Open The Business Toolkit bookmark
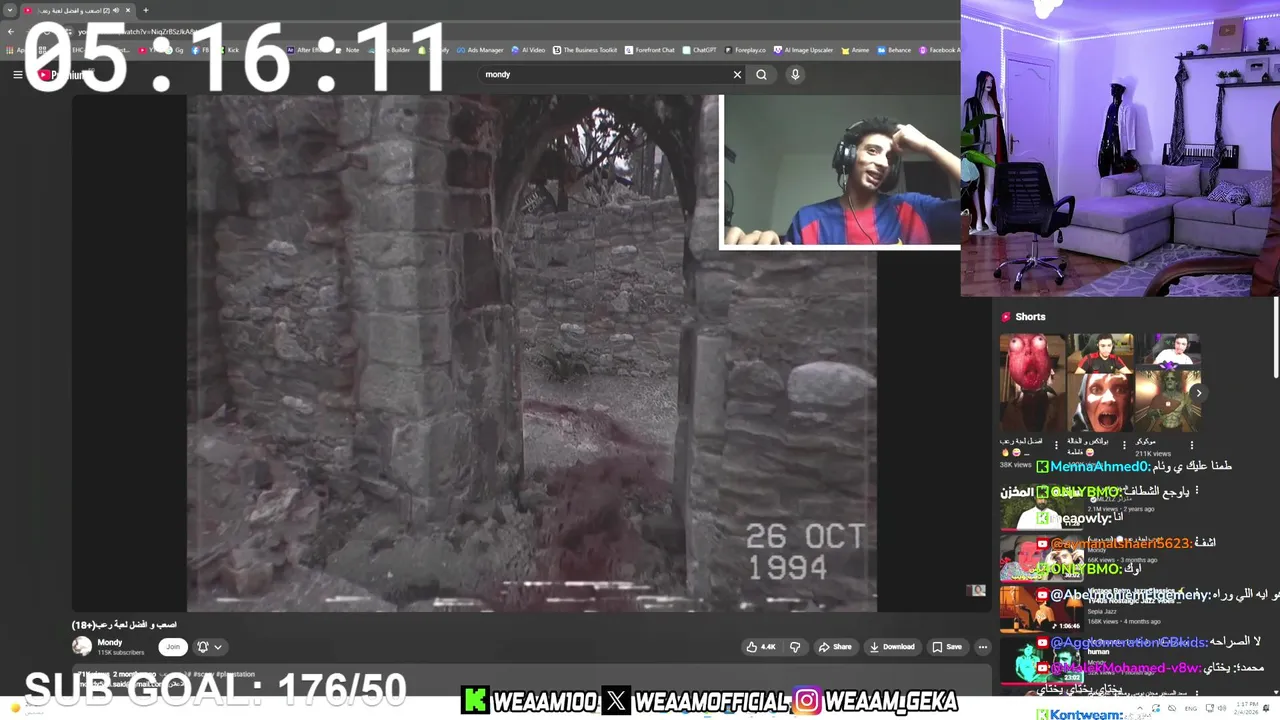Viewport: 1280px width, 720px height. 584,50
